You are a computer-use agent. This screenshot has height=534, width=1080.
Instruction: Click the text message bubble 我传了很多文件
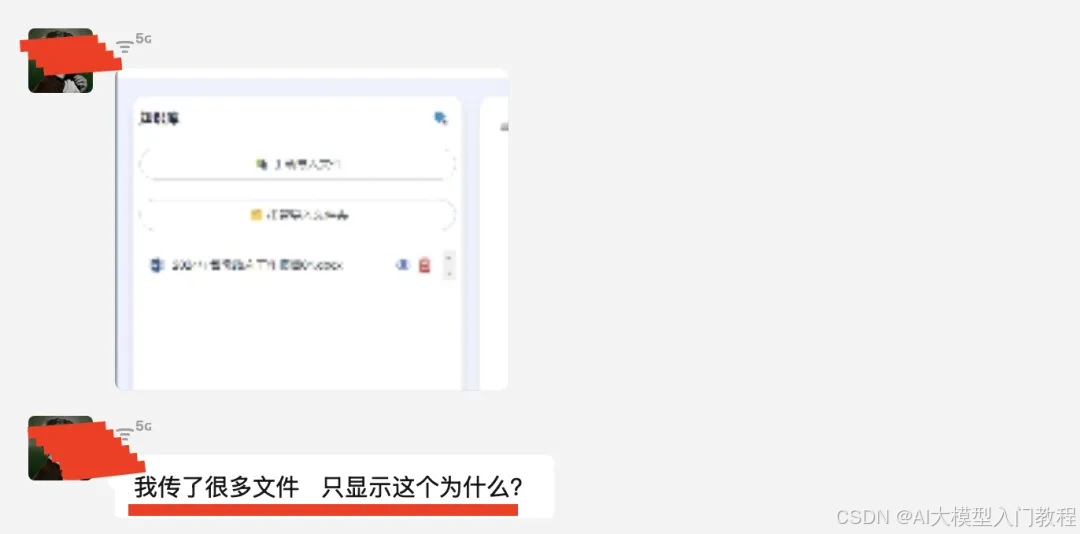(335, 487)
